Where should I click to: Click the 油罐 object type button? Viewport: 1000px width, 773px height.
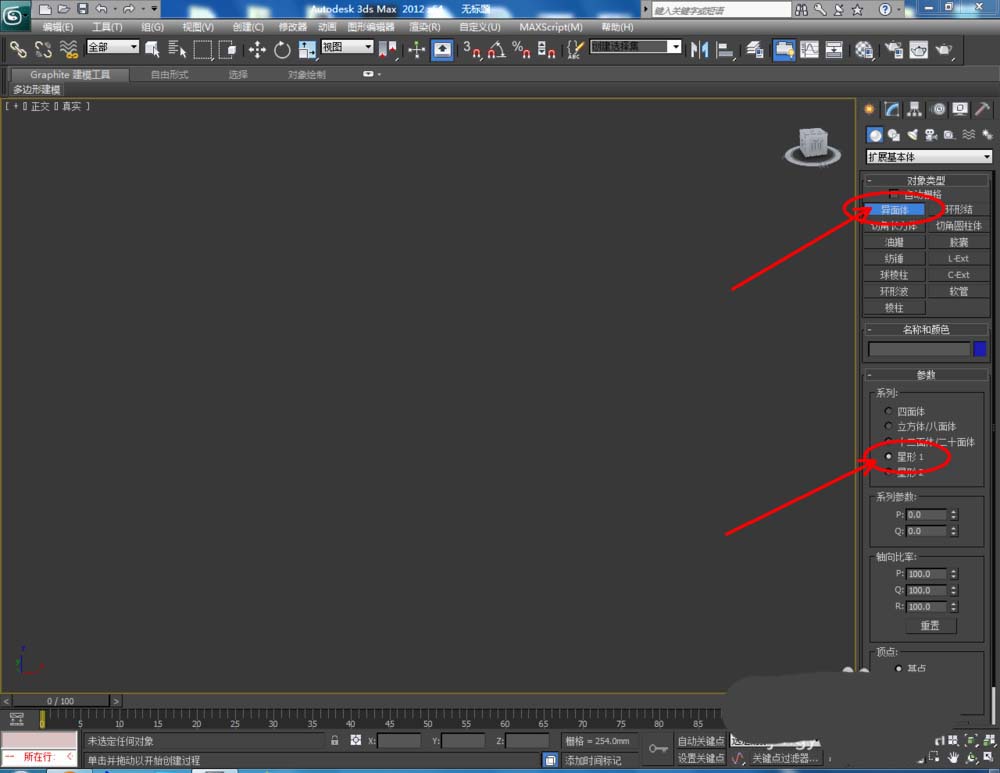click(x=894, y=242)
